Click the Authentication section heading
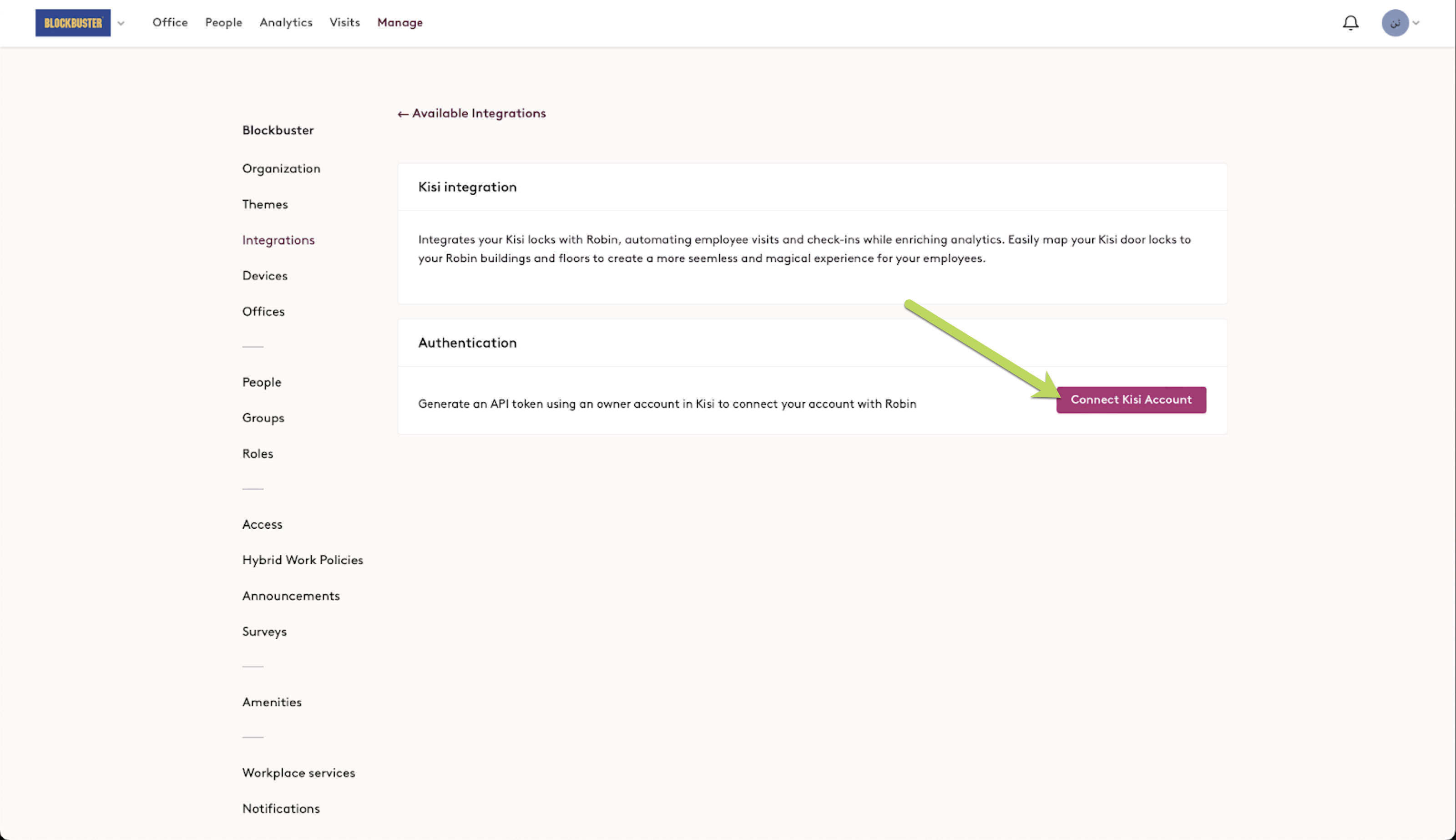The image size is (1456, 840). 468,343
